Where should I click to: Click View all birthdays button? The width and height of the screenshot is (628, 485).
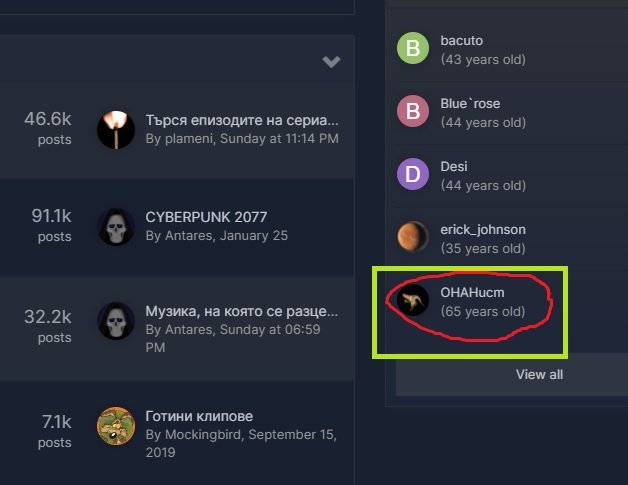click(x=539, y=374)
